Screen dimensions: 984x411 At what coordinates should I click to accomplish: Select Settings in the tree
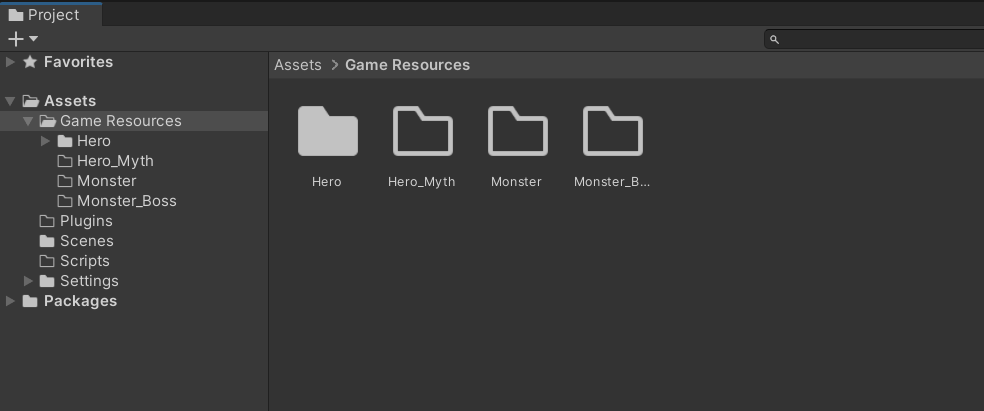pos(89,281)
